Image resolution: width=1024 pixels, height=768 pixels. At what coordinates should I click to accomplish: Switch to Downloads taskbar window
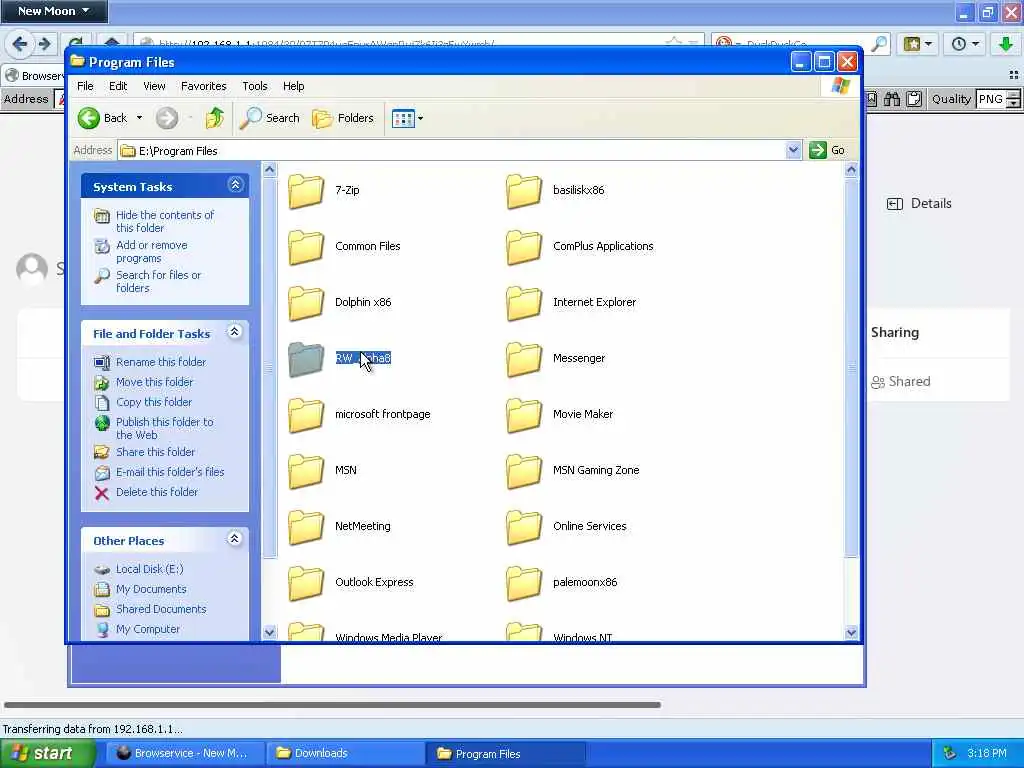pyautogui.click(x=344, y=753)
